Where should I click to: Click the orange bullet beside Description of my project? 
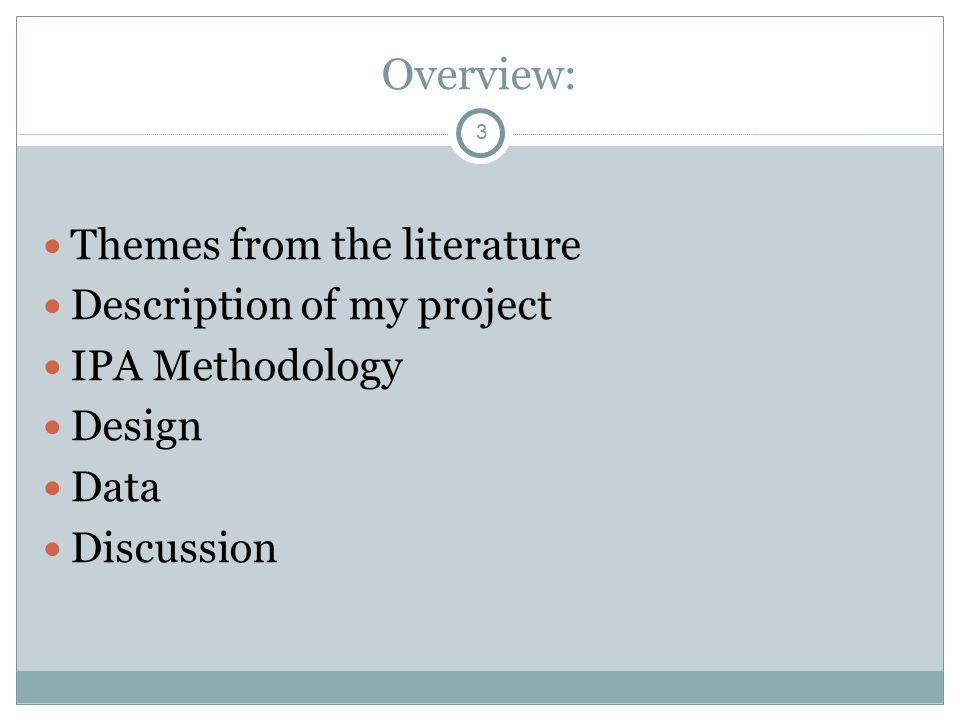coord(53,306)
